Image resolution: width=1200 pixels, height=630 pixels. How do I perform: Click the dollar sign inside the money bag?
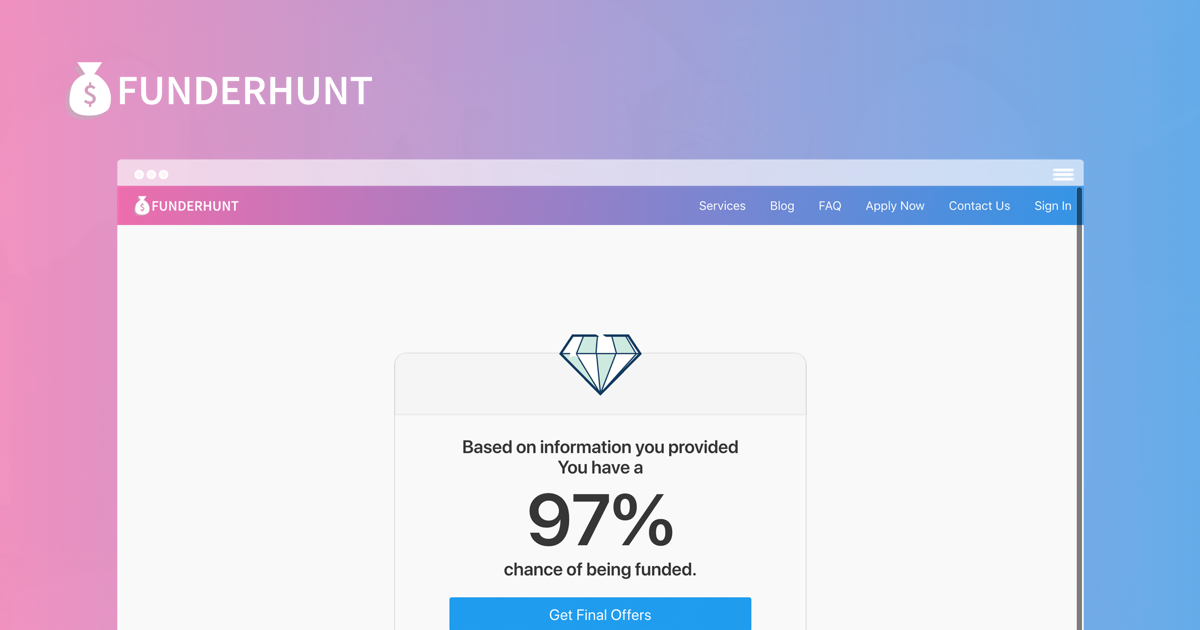point(89,94)
